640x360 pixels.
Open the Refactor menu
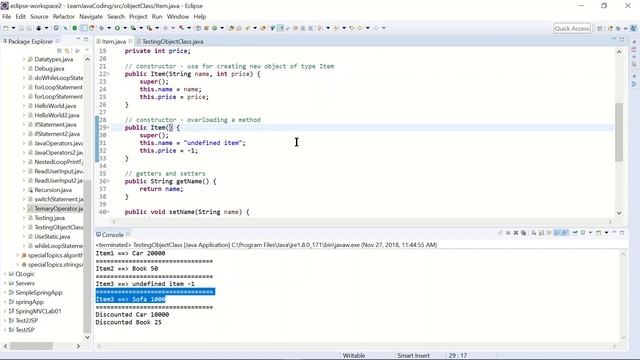coord(64,17)
